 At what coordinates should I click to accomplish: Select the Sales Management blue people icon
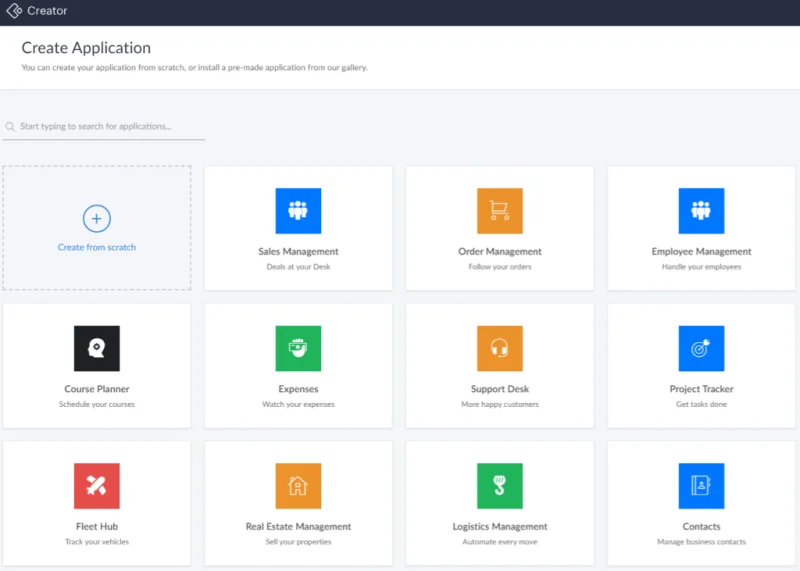298,211
